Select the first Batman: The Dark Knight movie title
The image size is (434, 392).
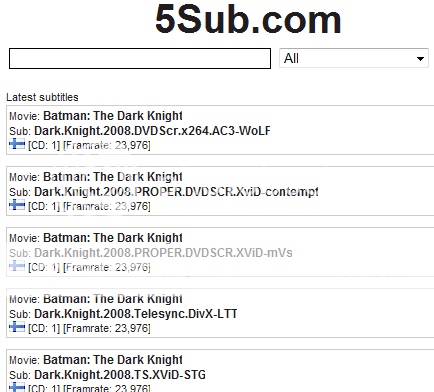click(113, 116)
